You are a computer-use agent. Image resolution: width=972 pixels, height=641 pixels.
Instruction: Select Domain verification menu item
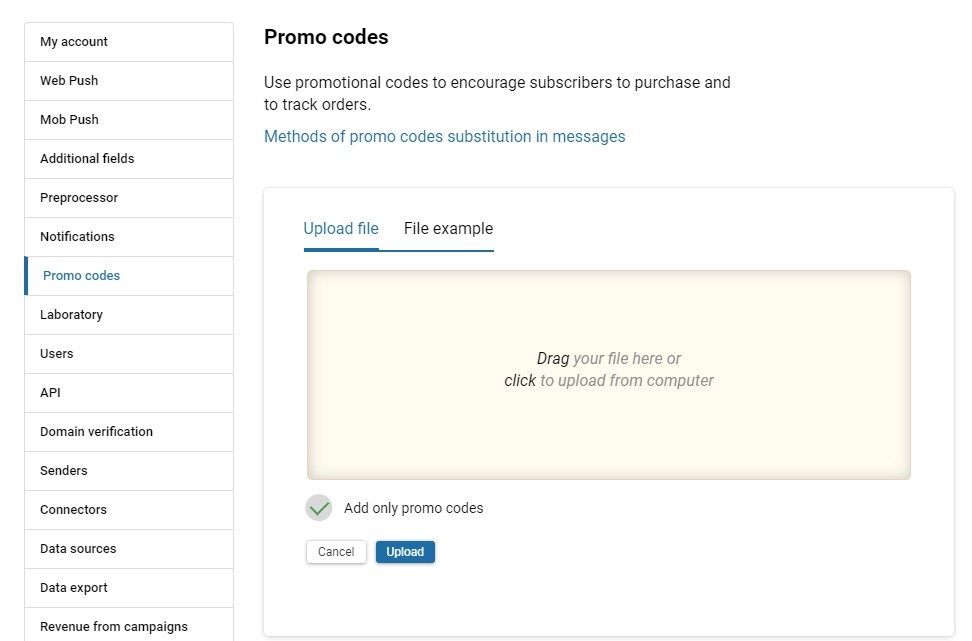[x=96, y=432]
